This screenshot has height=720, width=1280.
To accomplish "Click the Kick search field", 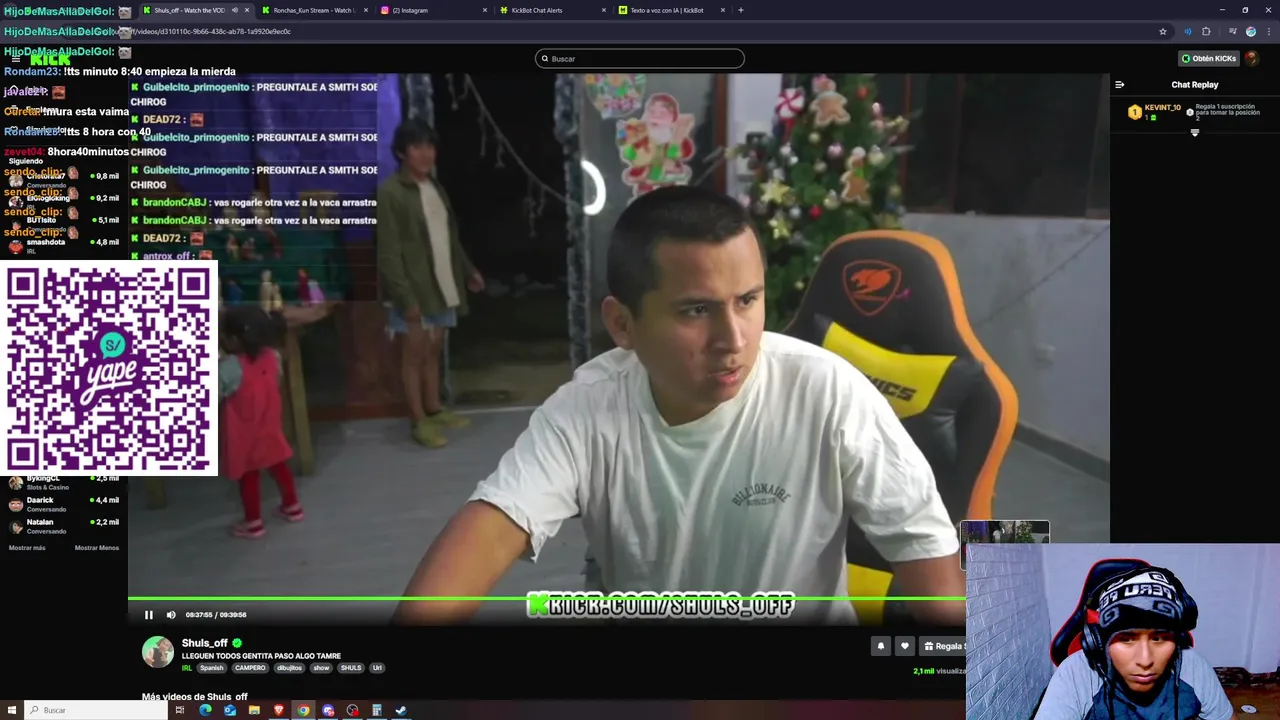I will click(640, 58).
